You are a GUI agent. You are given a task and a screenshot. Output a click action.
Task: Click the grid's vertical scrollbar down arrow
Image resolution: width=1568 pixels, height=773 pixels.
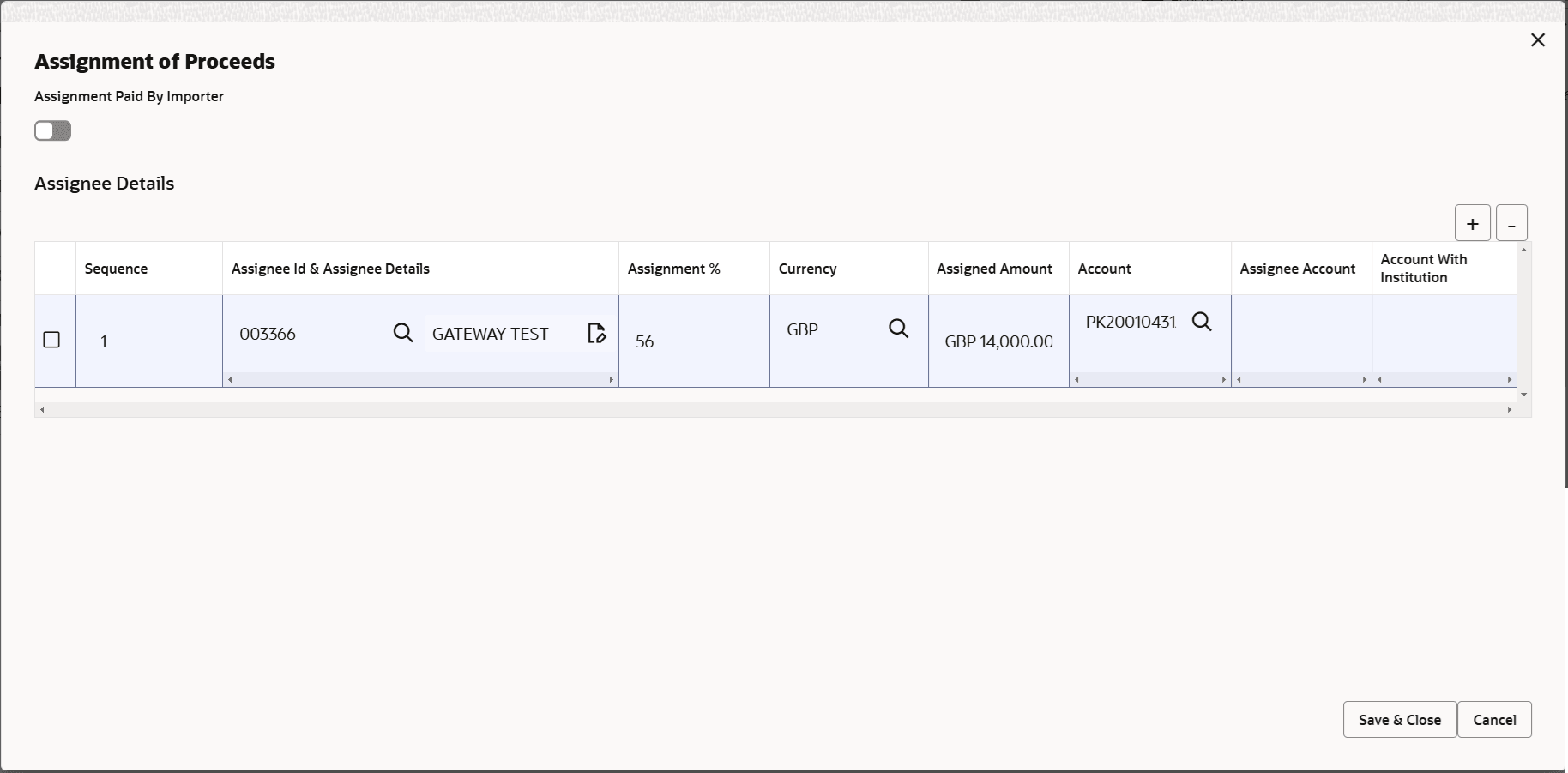(x=1523, y=394)
